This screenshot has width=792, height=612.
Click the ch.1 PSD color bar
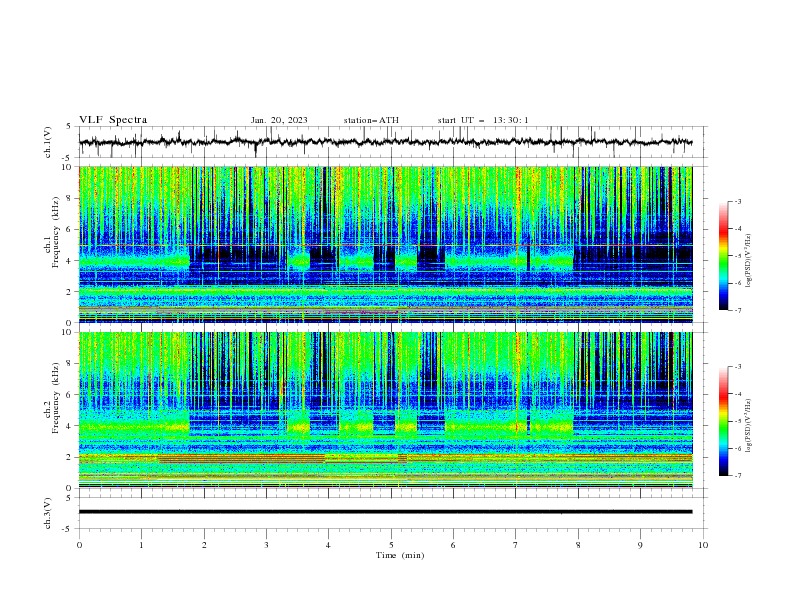(x=724, y=256)
